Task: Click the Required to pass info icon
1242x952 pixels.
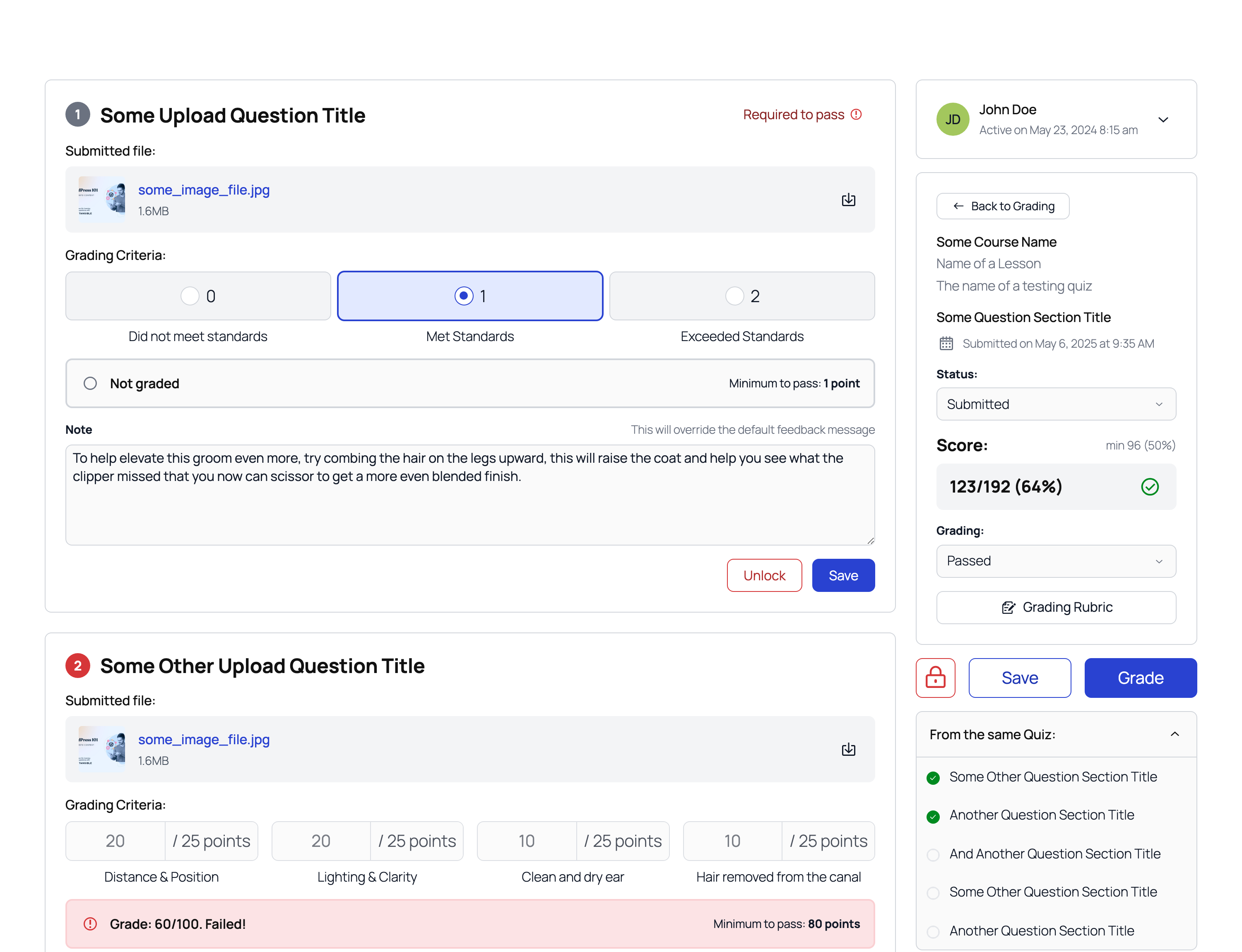Action: 856,115
